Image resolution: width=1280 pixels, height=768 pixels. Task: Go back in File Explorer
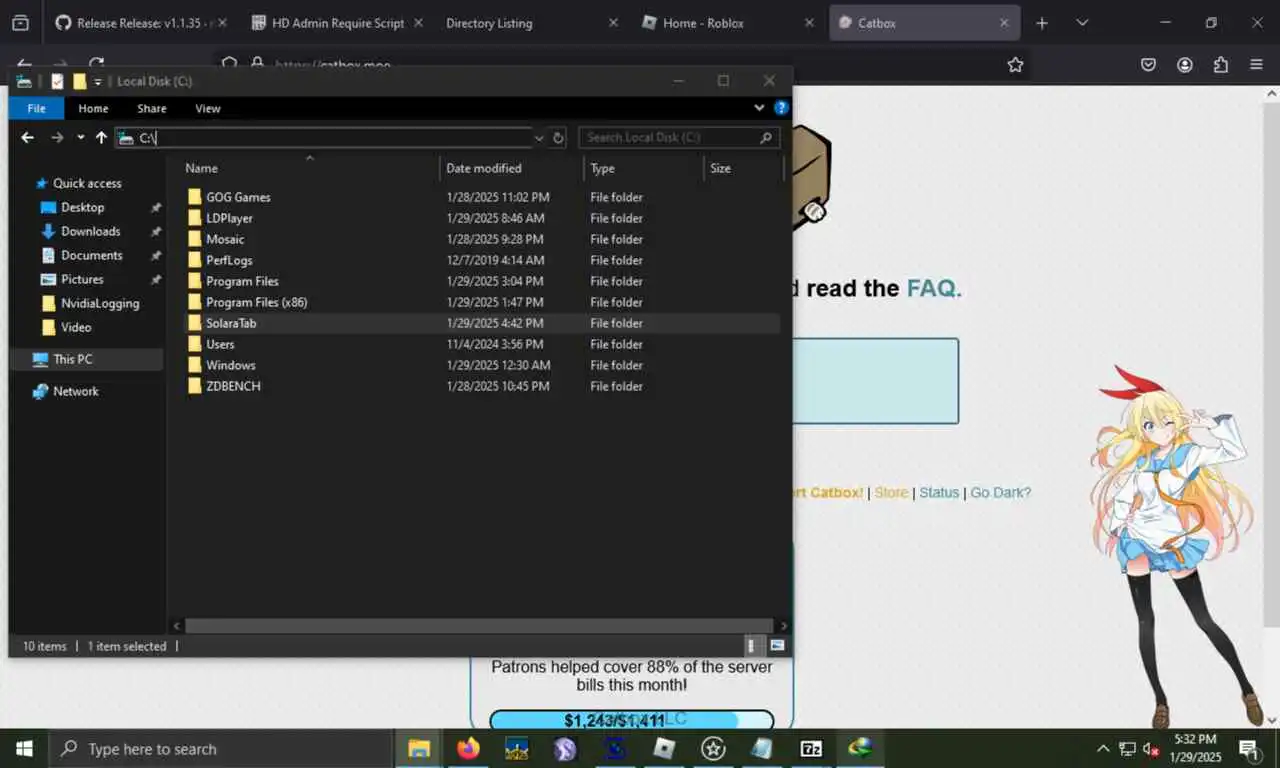pos(28,138)
